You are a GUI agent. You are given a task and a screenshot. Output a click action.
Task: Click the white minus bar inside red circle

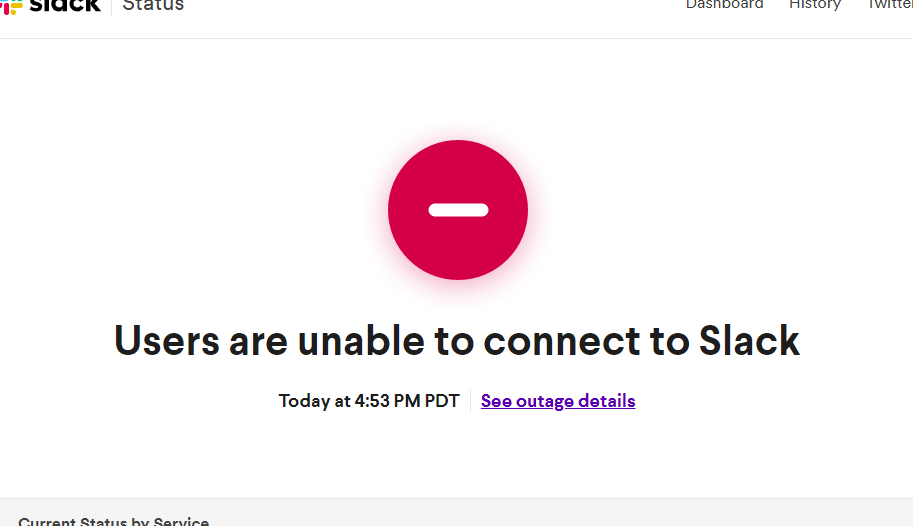[458, 210]
